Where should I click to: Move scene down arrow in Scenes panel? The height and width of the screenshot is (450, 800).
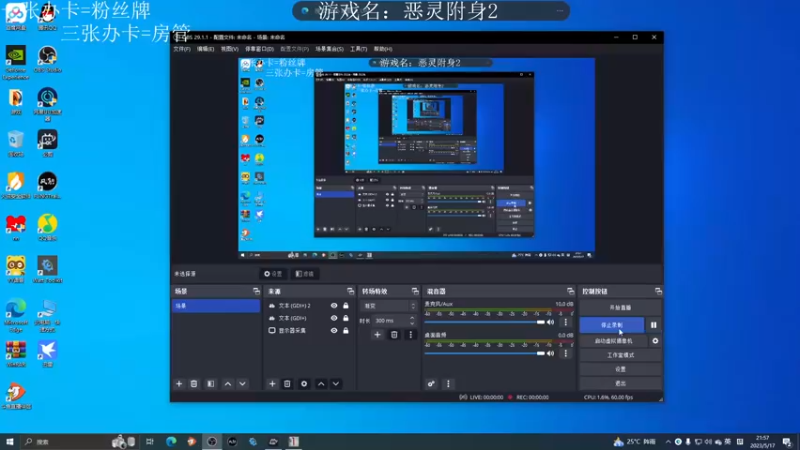pyautogui.click(x=242, y=384)
